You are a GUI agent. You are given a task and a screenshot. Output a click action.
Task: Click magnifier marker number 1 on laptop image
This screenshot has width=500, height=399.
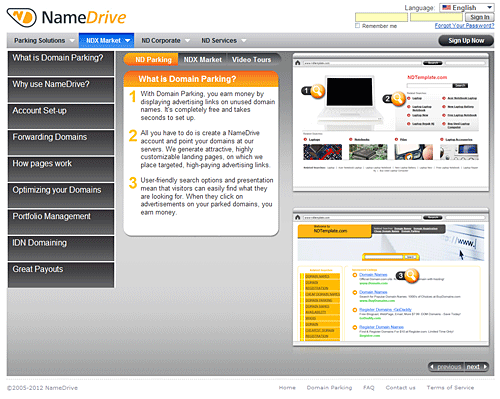coord(314,90)
